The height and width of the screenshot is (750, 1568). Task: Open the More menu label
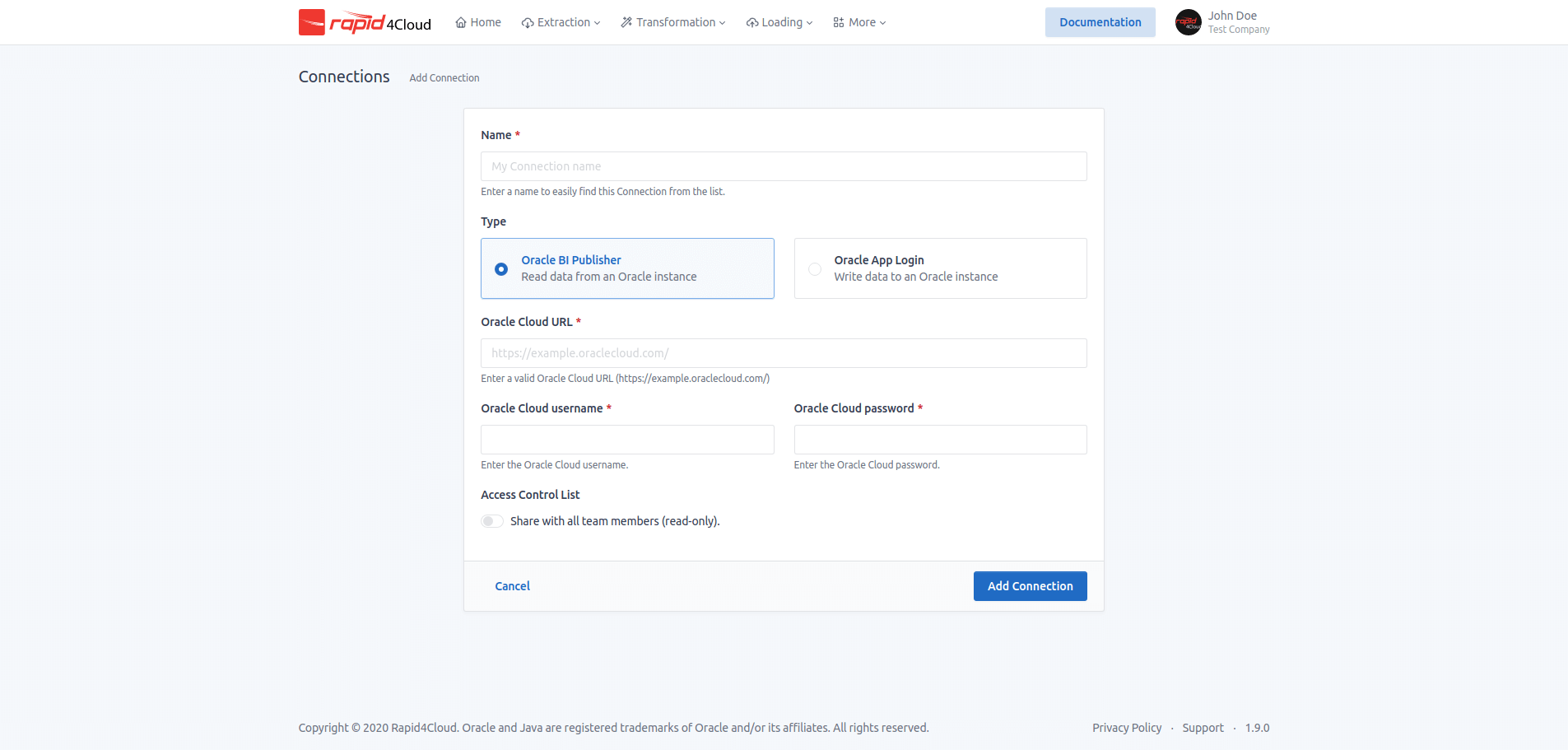point(862,22)
